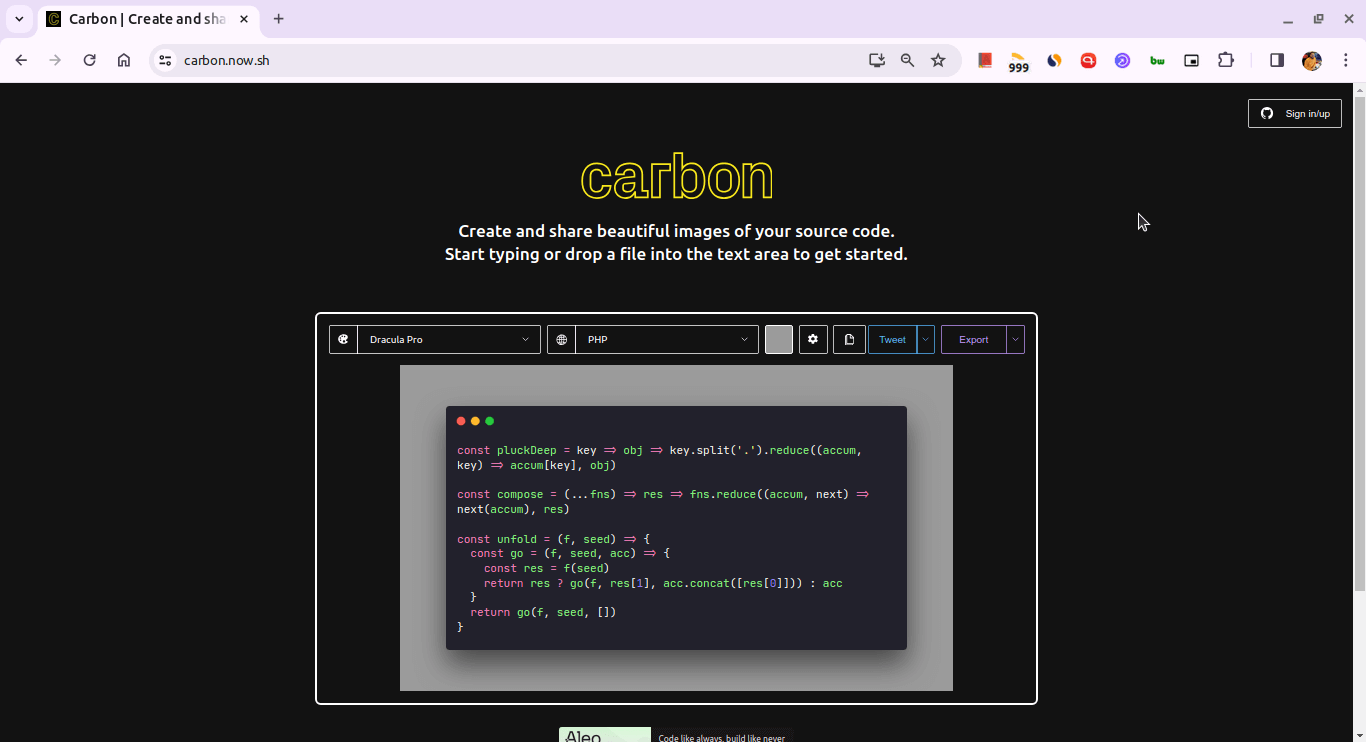Click the 'const res = f(seed)' line
Viewport: 1366px width, 742px height.
point(546,568)
